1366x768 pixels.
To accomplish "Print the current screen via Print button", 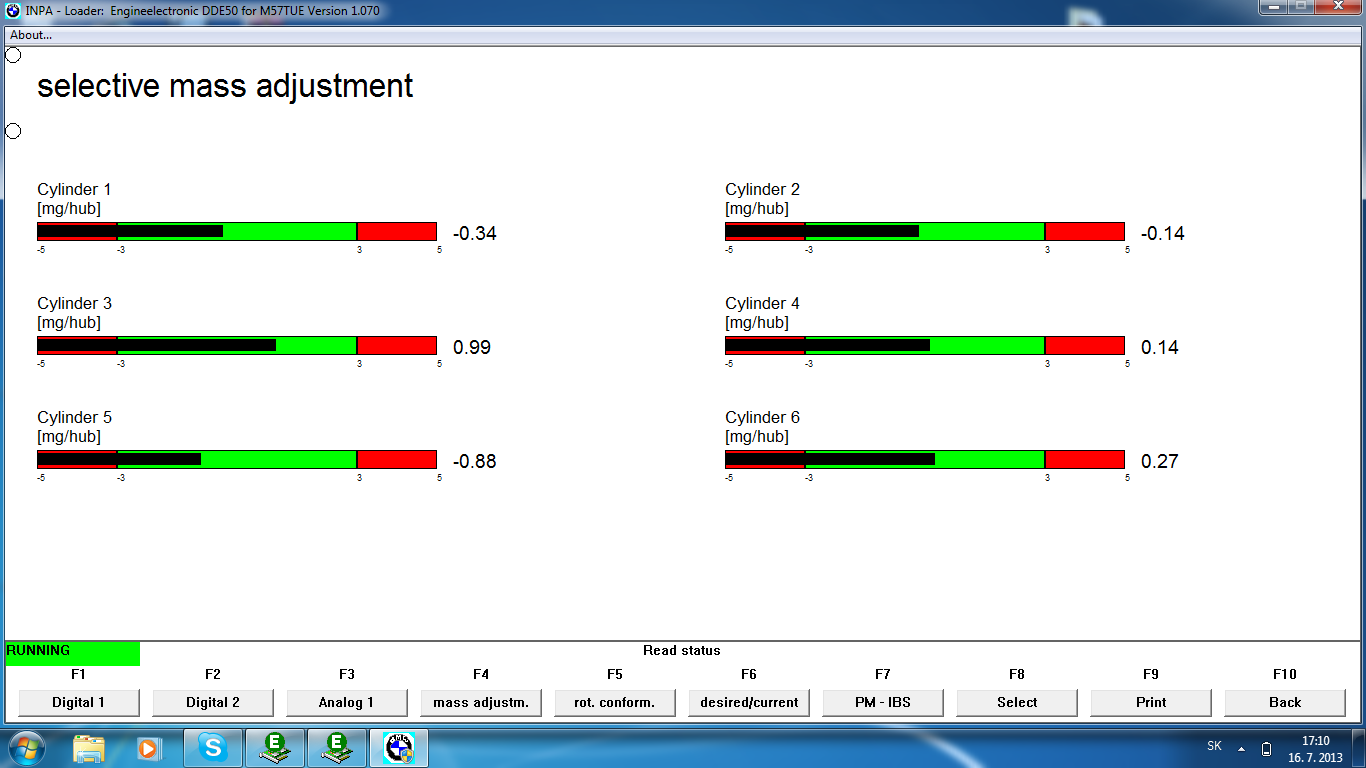I will 1151,702.
